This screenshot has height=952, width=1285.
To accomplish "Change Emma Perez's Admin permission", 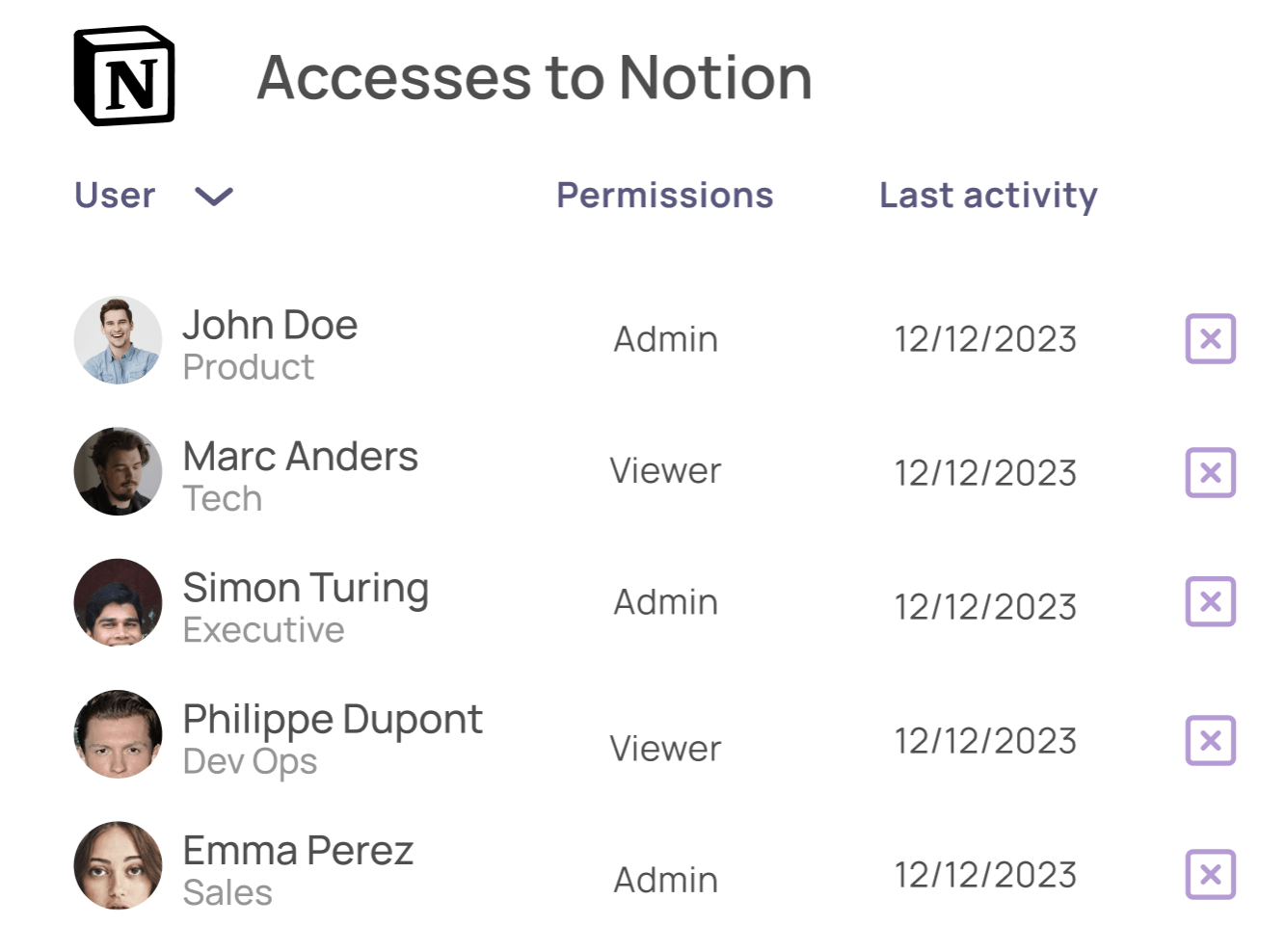I will point(665,880).
